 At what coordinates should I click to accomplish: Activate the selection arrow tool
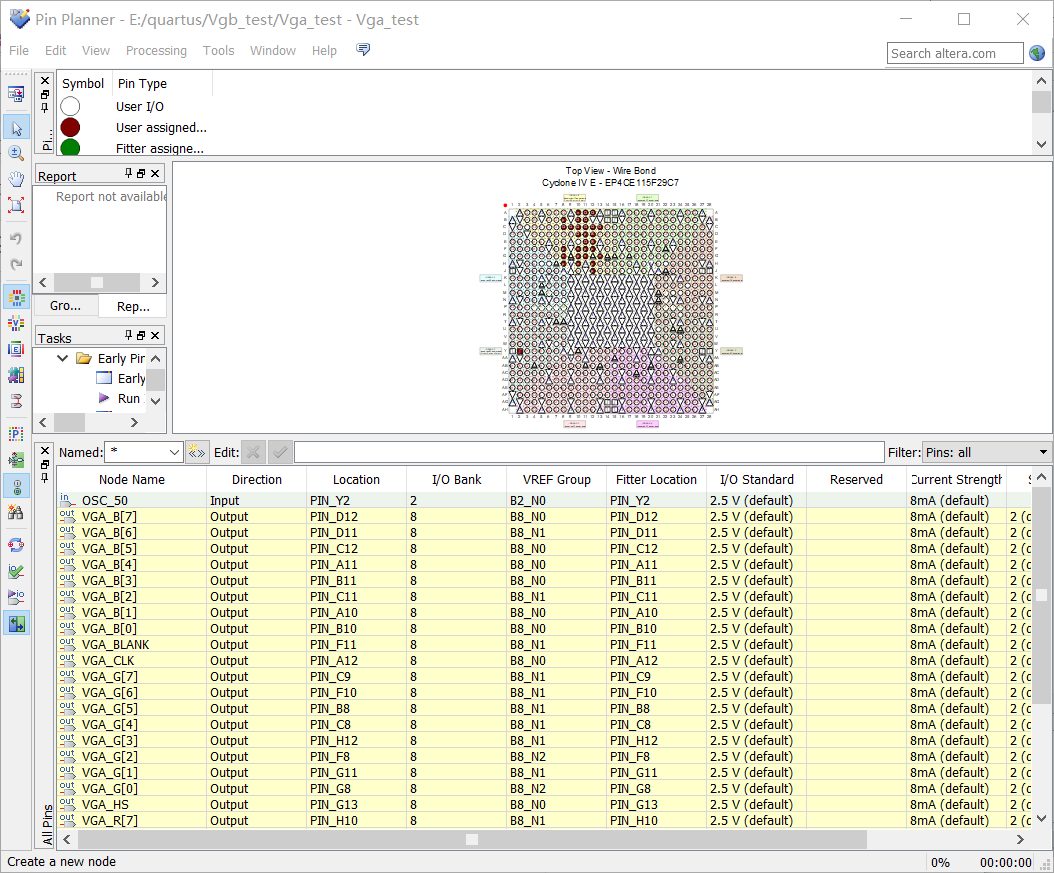click(x=16, y=127)
